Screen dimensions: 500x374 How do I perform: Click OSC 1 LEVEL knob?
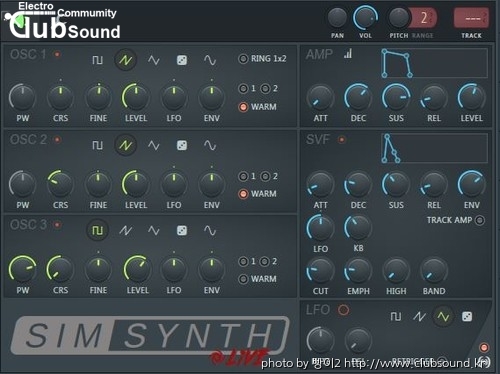point(135,97)
